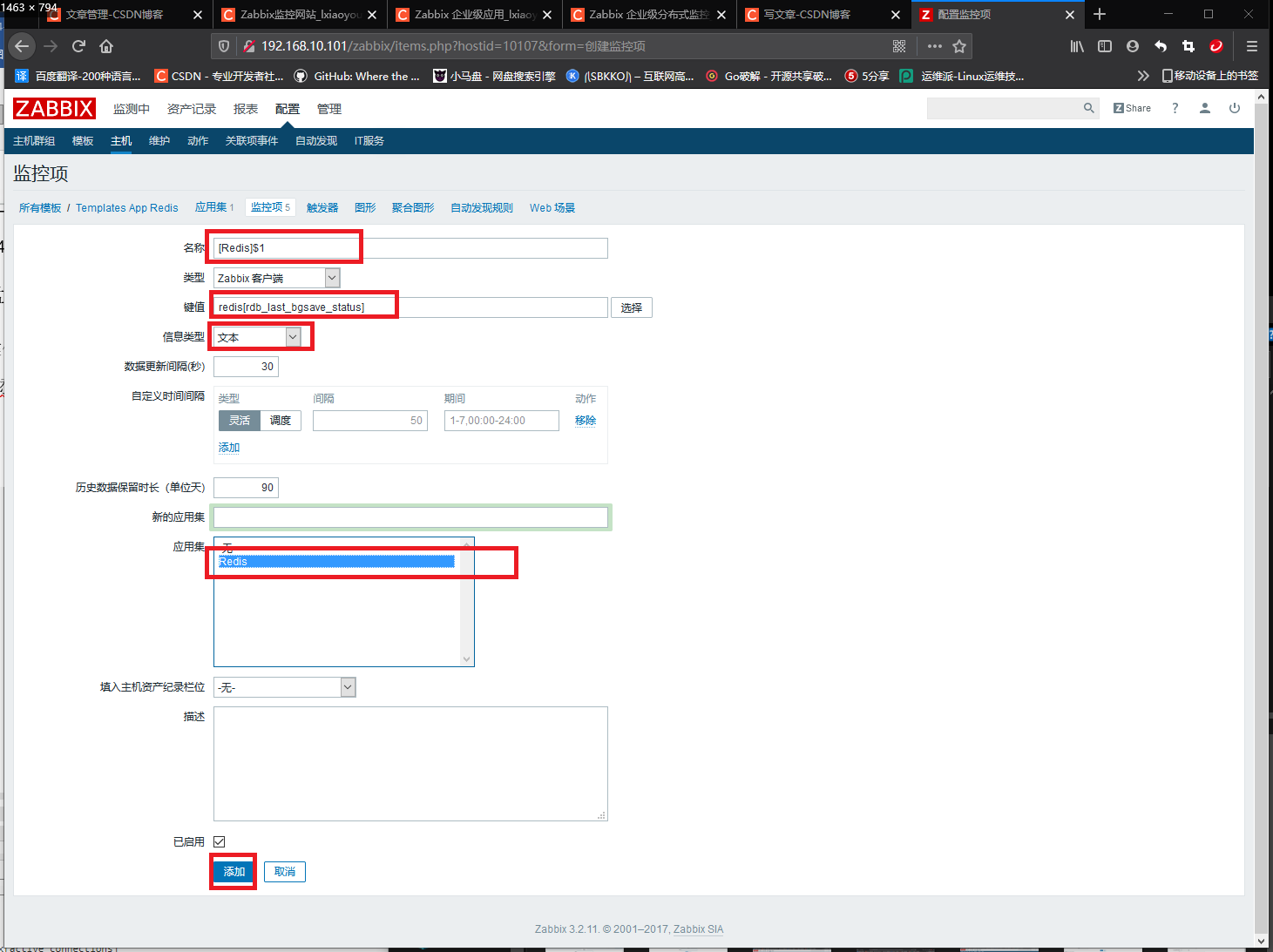This screenshot has width=1273, height=952.
Task: Open the 报表 top menu
Action: (x=246, y=109)
